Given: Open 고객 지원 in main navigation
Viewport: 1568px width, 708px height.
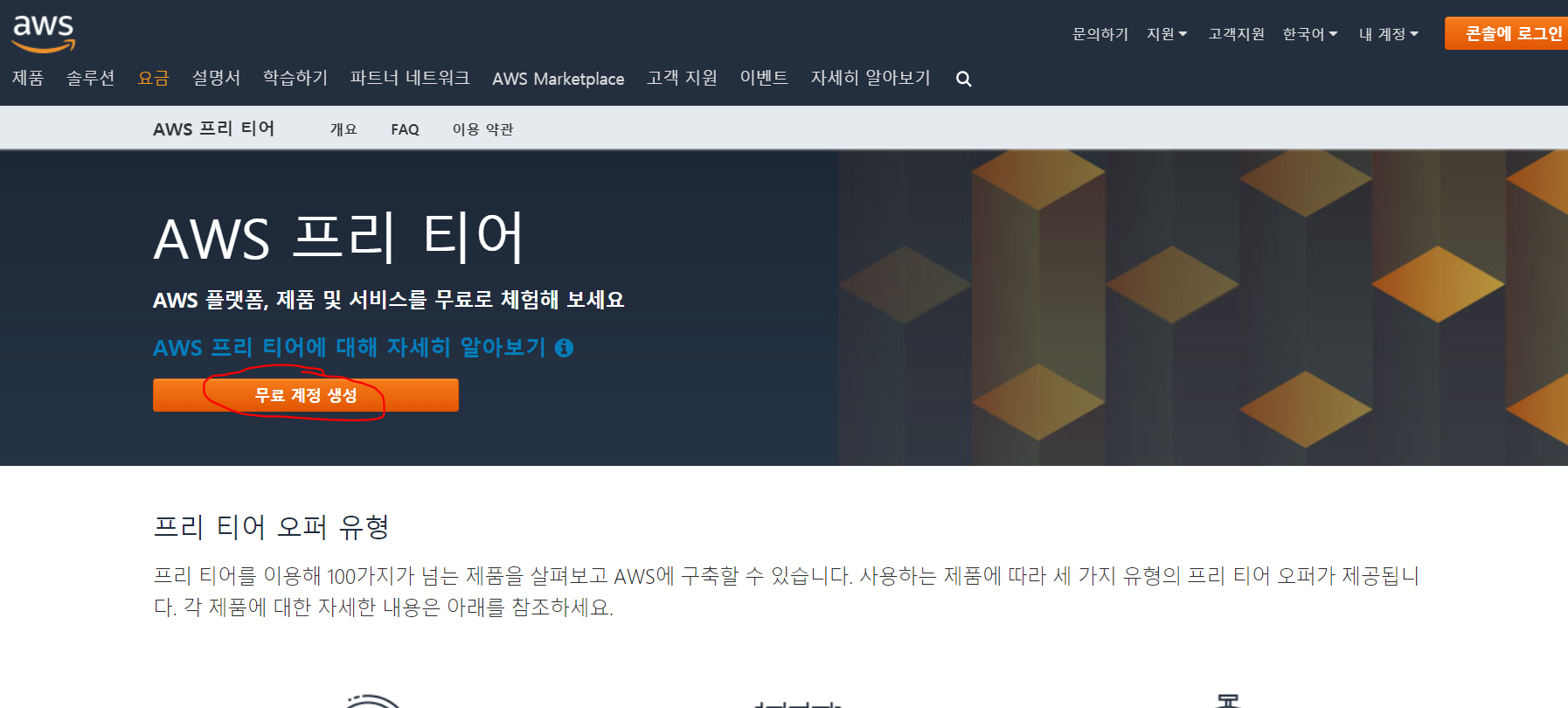Looking at the screenshot, I should click(682, 78).
